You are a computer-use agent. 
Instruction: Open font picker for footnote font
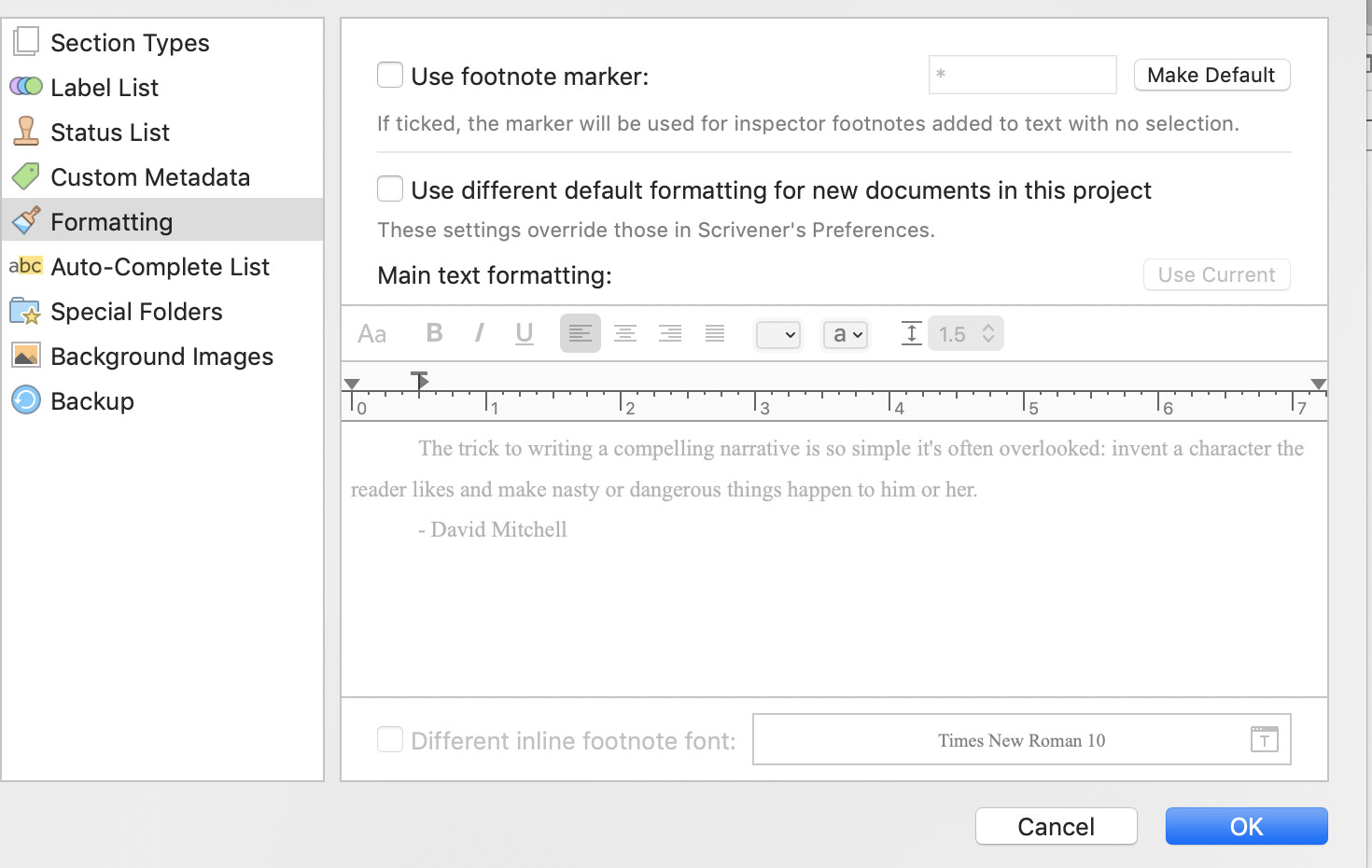1265,739
